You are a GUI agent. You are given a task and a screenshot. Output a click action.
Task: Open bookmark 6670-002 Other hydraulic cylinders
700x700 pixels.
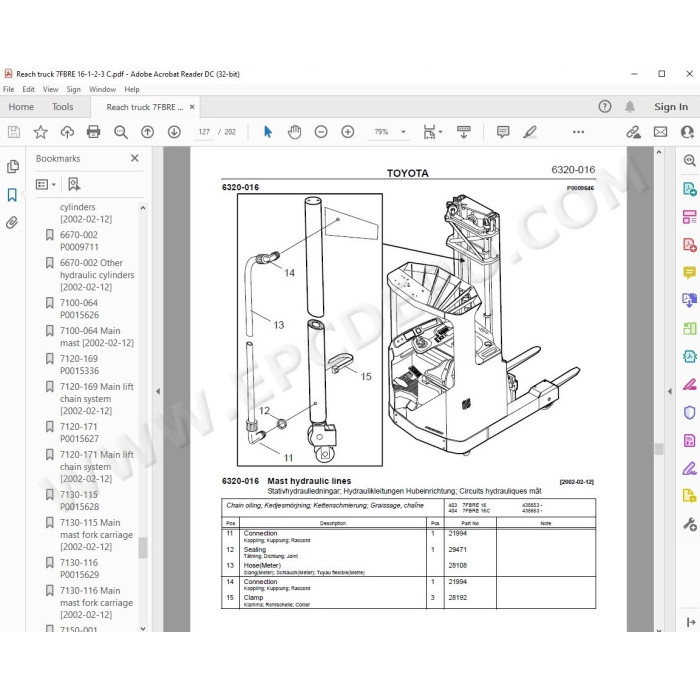pyautogui.click(x=97, y=275)
